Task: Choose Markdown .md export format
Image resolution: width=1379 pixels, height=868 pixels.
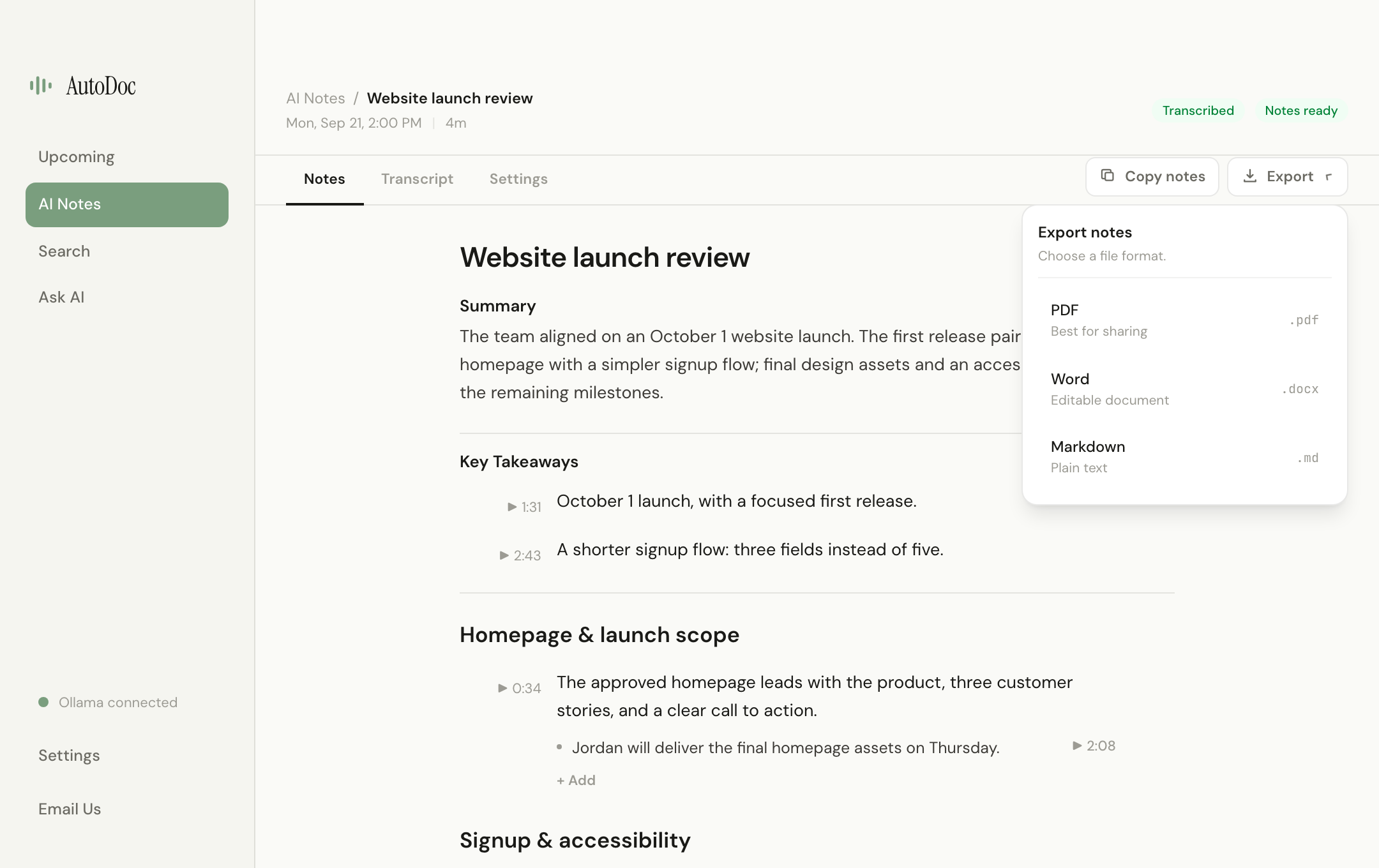Action: tap(1184, 456)
